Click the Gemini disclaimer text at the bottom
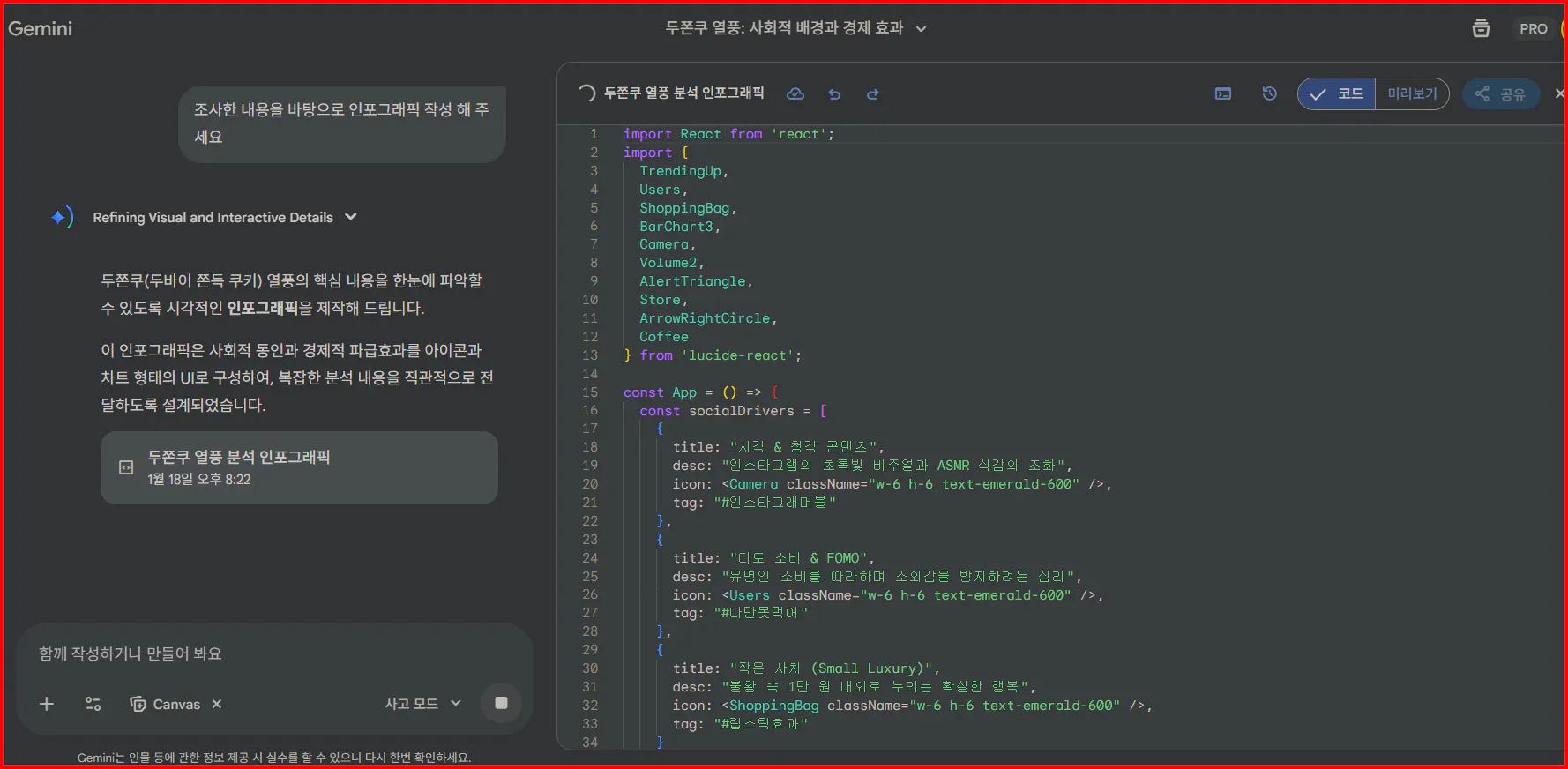This screenshot has width=1568, height=769. pos(274,758)
